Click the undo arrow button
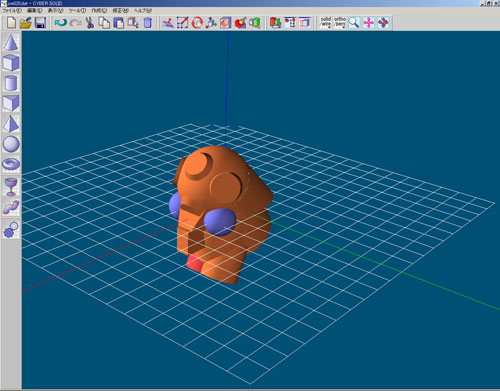 tap(61, 23)
